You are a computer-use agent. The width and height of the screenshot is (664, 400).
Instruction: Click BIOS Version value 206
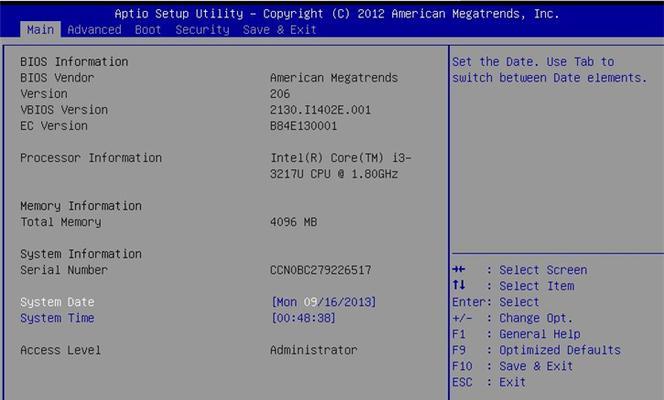280,94
